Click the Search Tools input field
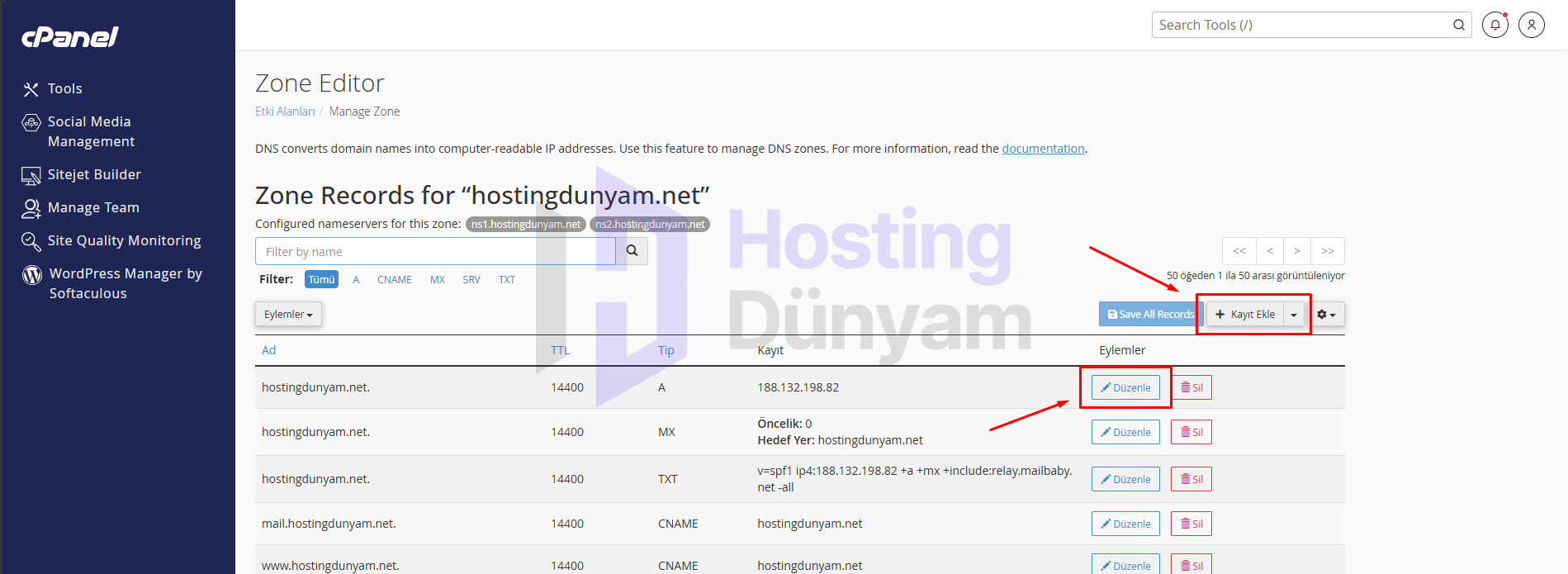This screenshot has height=574, width=1568. point(1300,25)
